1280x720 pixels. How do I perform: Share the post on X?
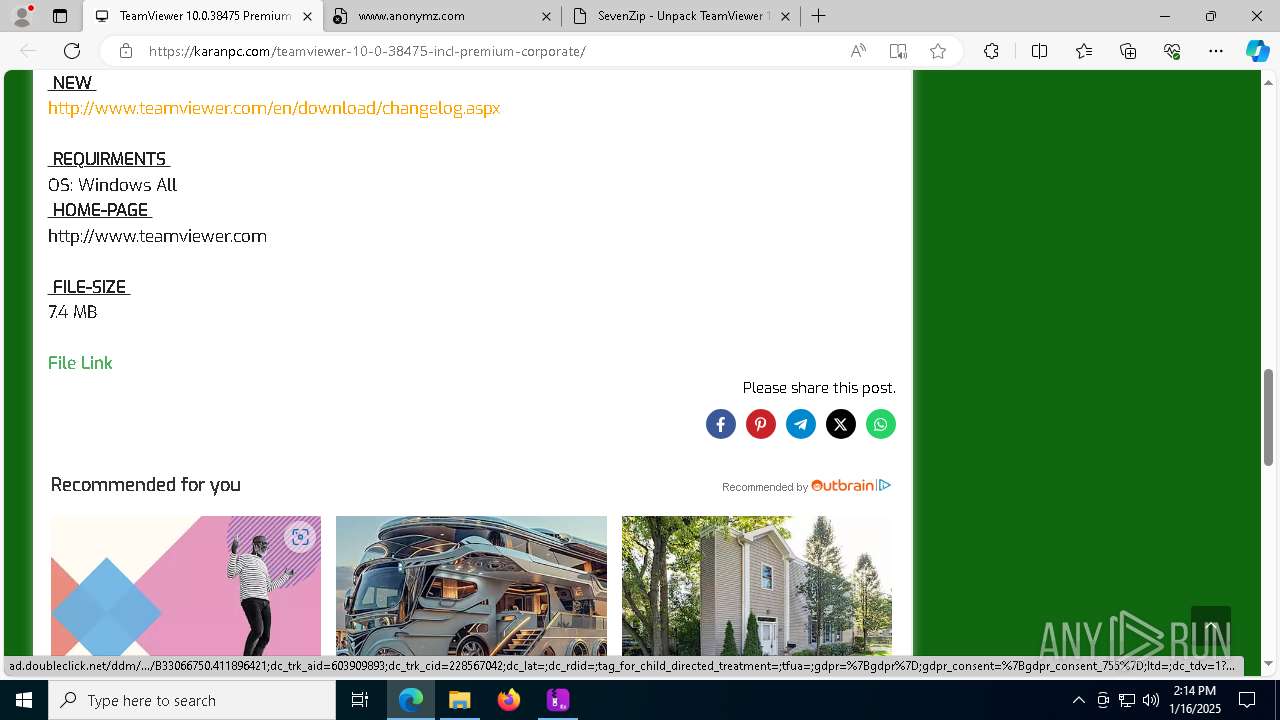pyautogui.click(x=841, y=424)
